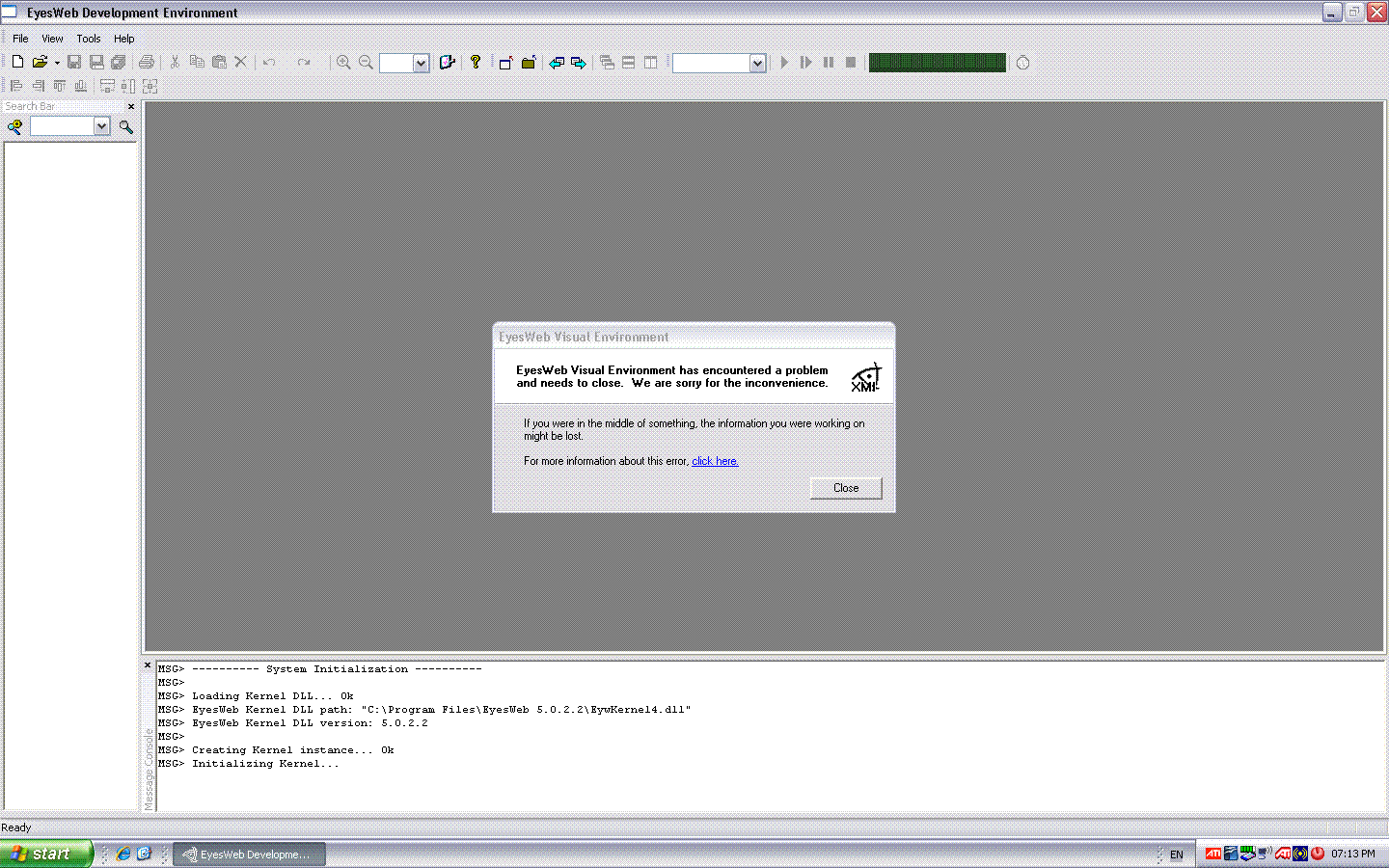The height and width of the screenshot is (868, 1389).
Task: Click the search magnifier in the Search Bar
Action: (125, 126)
